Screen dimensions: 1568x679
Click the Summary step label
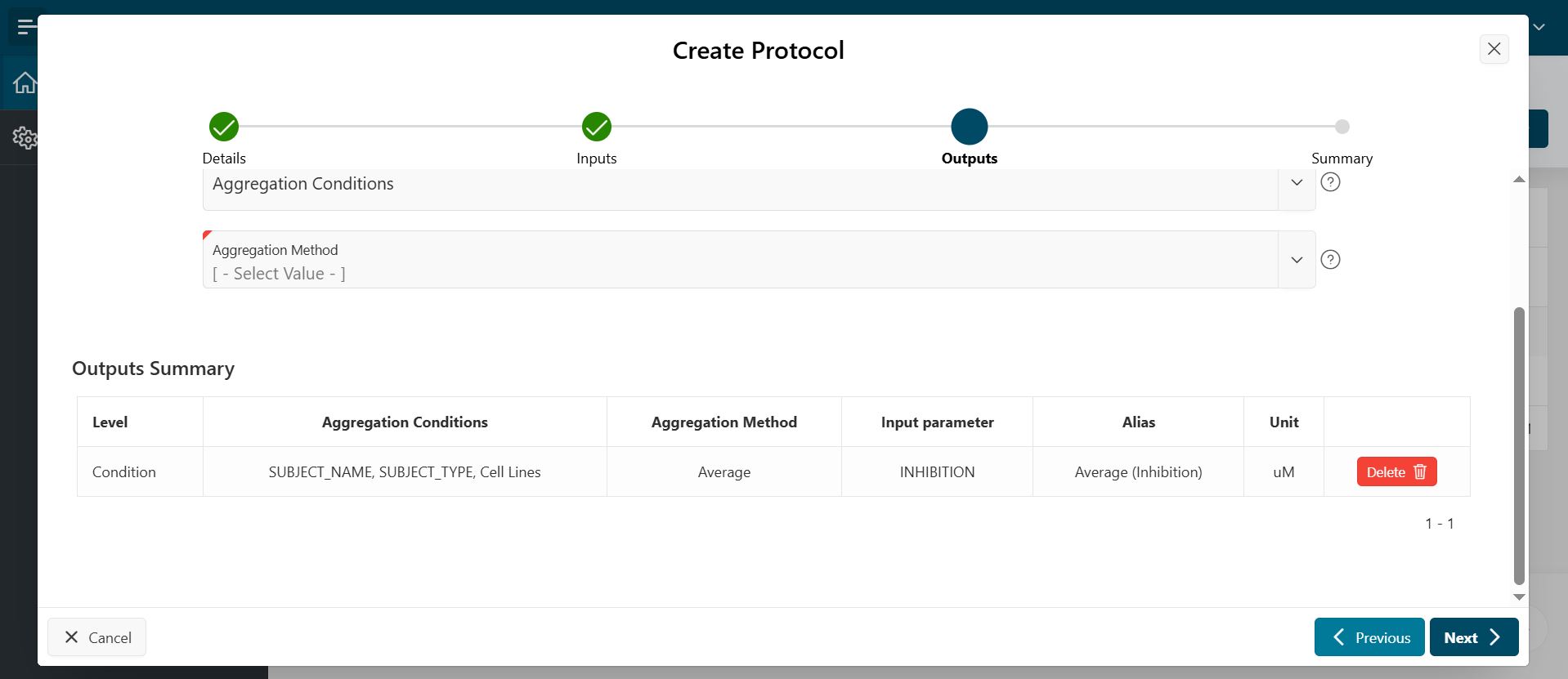click(x=1342, y=159)
